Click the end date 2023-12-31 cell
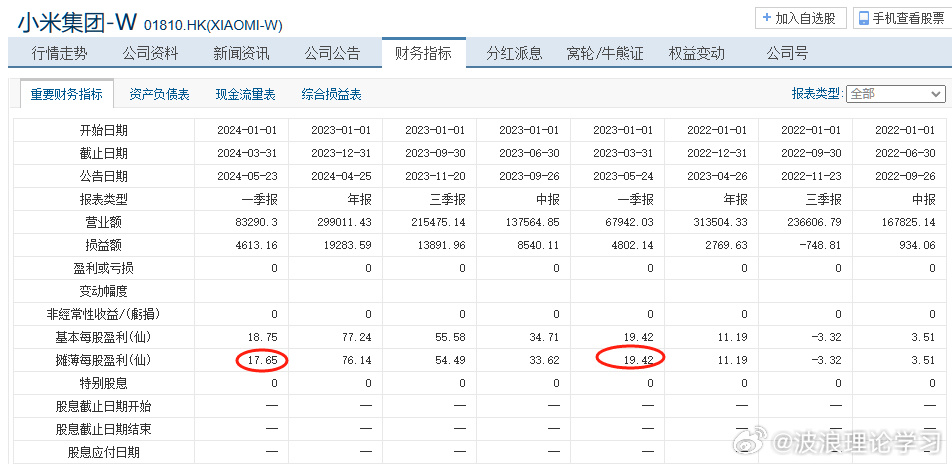Image resolution: width=952 pixels, height=464 pixels. coord(341,153)
